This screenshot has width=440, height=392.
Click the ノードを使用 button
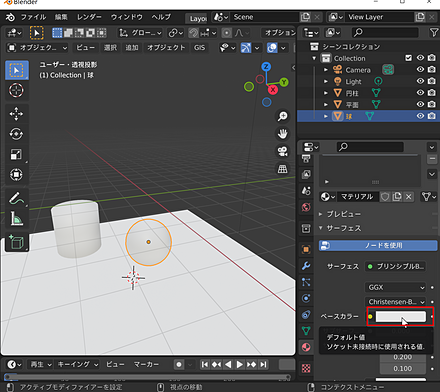click(x=378, y=246)
